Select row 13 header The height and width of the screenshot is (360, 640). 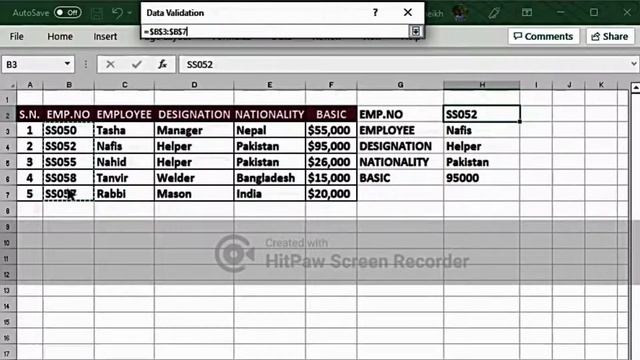click(7, 291)
